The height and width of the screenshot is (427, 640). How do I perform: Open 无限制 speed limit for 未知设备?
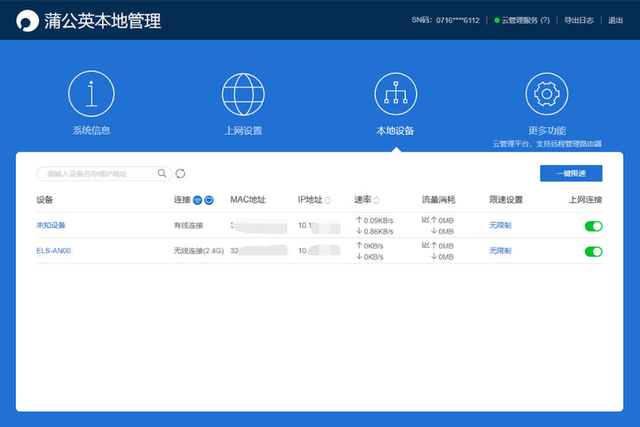pos(500,226)
